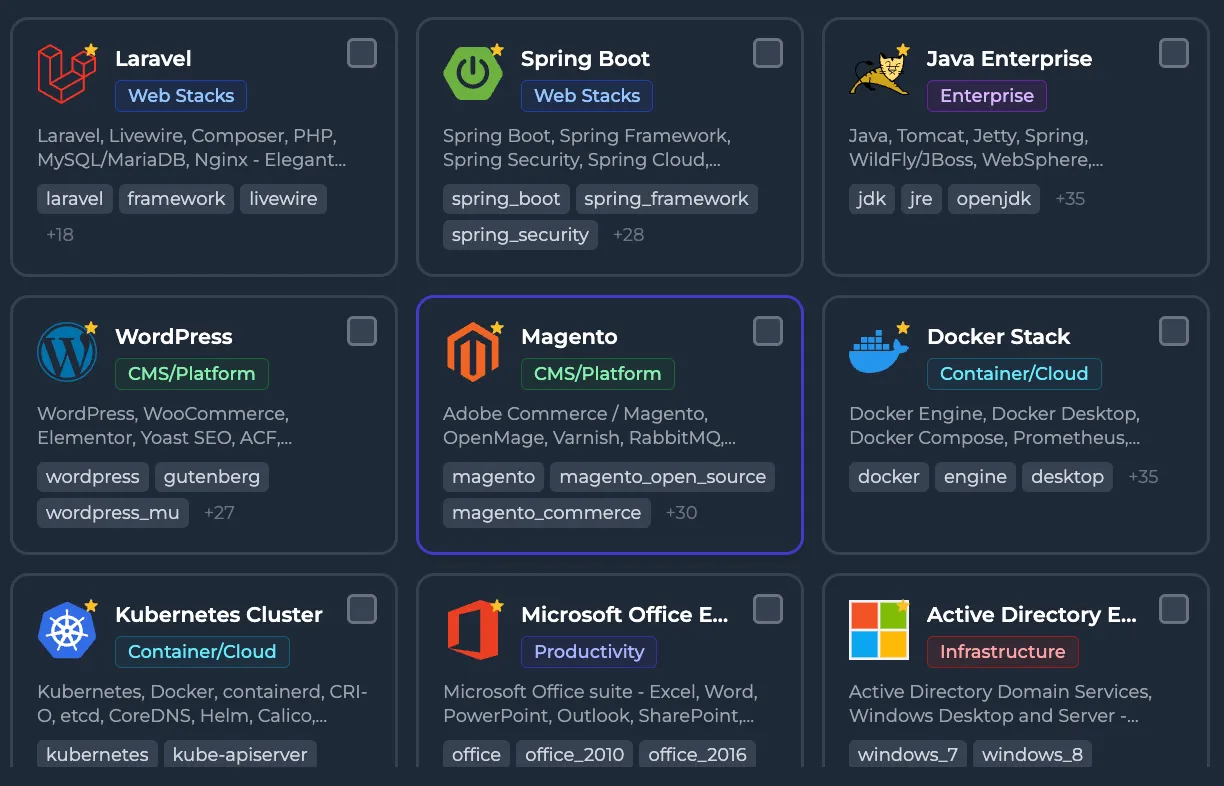Click the Java Enterprise Tomcat logo
The width and height of the screenshot is (1224, 786).
pos(879,74)
